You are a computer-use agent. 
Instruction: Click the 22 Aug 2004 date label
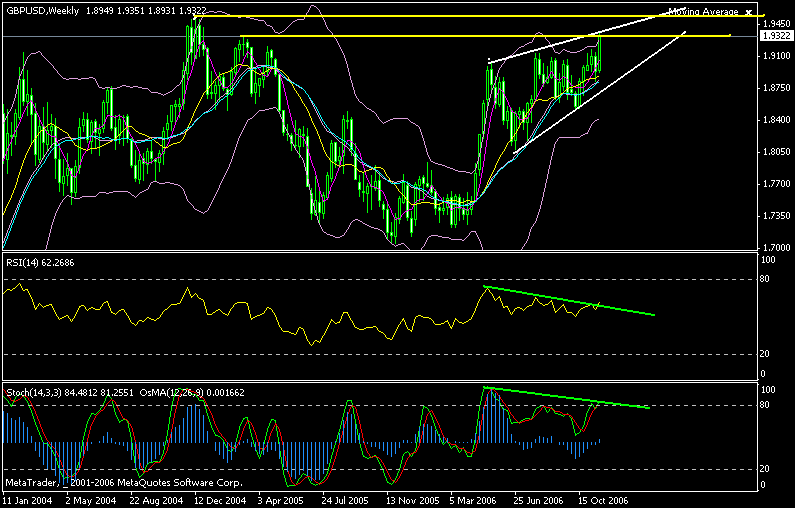(x=156, y=500)
